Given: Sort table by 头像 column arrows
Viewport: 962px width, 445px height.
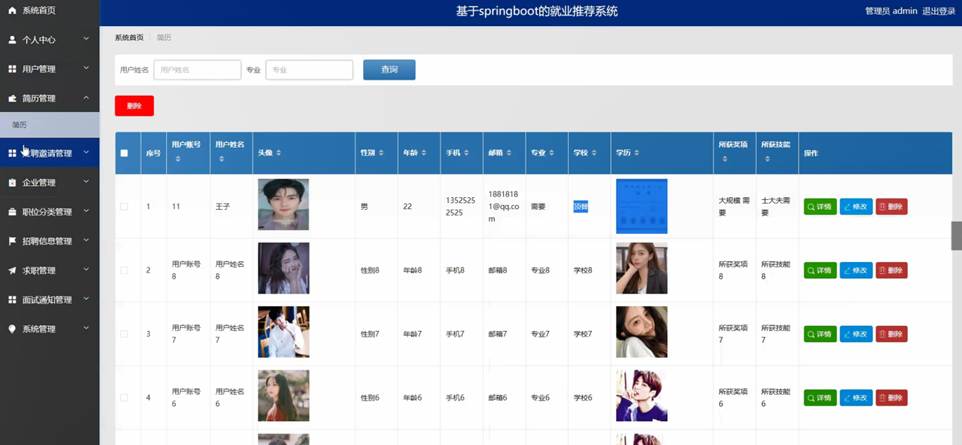Looking at the screenshot, I should [279, 152].
